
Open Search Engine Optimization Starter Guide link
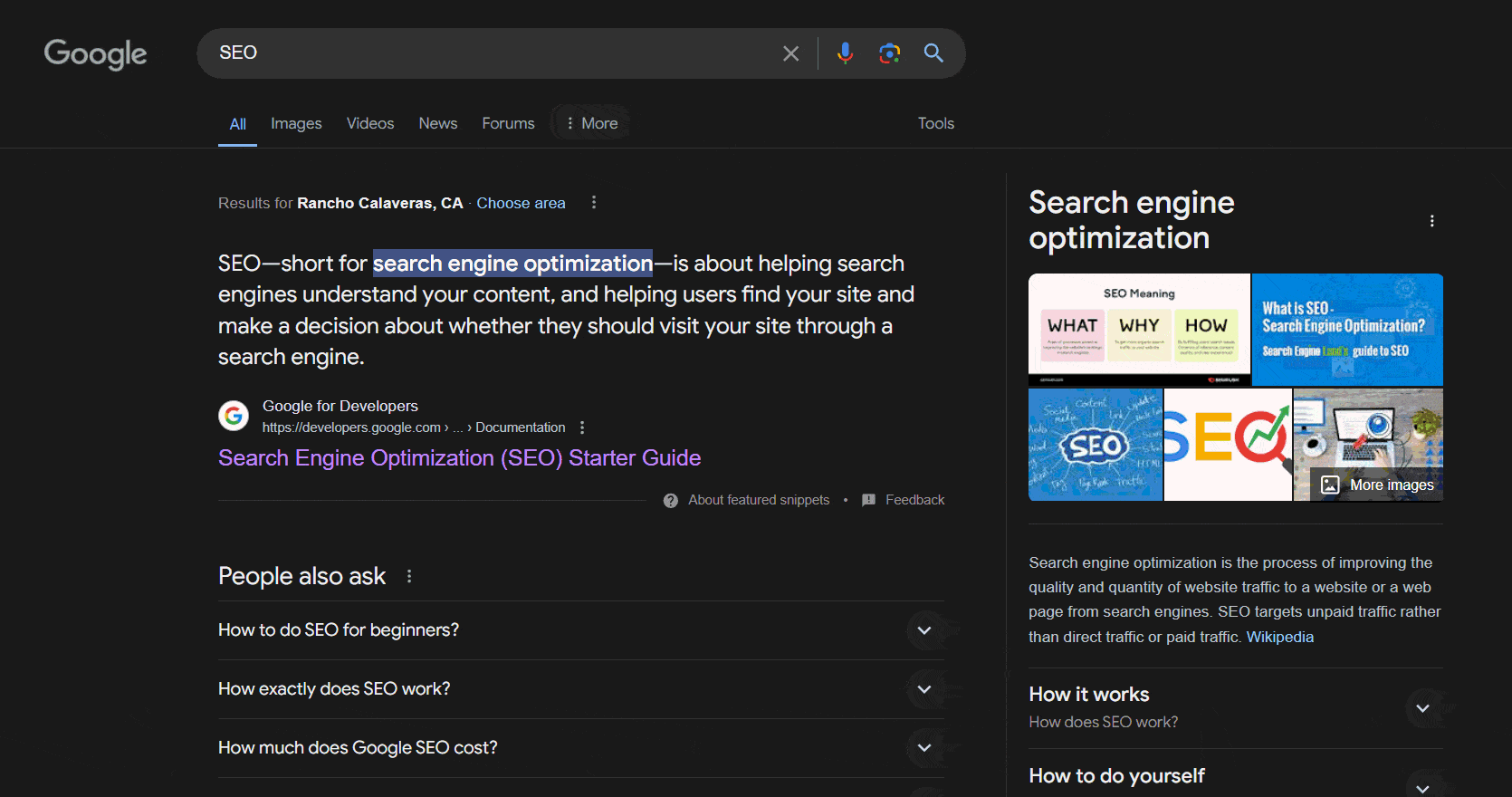[459, 458]
